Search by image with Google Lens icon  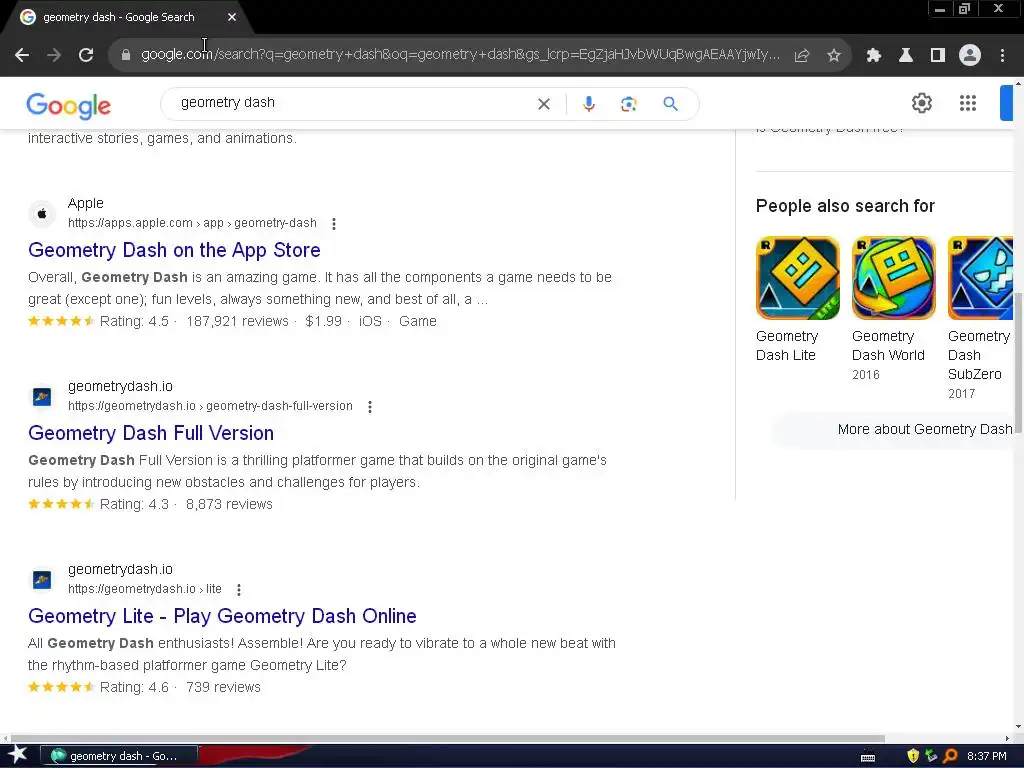(x=628, y=104)
